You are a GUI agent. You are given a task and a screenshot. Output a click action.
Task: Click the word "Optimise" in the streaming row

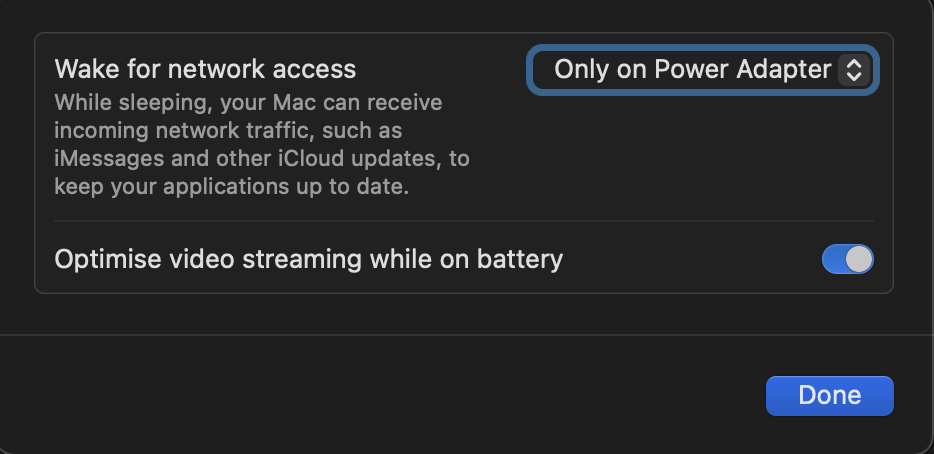(103, 259)
